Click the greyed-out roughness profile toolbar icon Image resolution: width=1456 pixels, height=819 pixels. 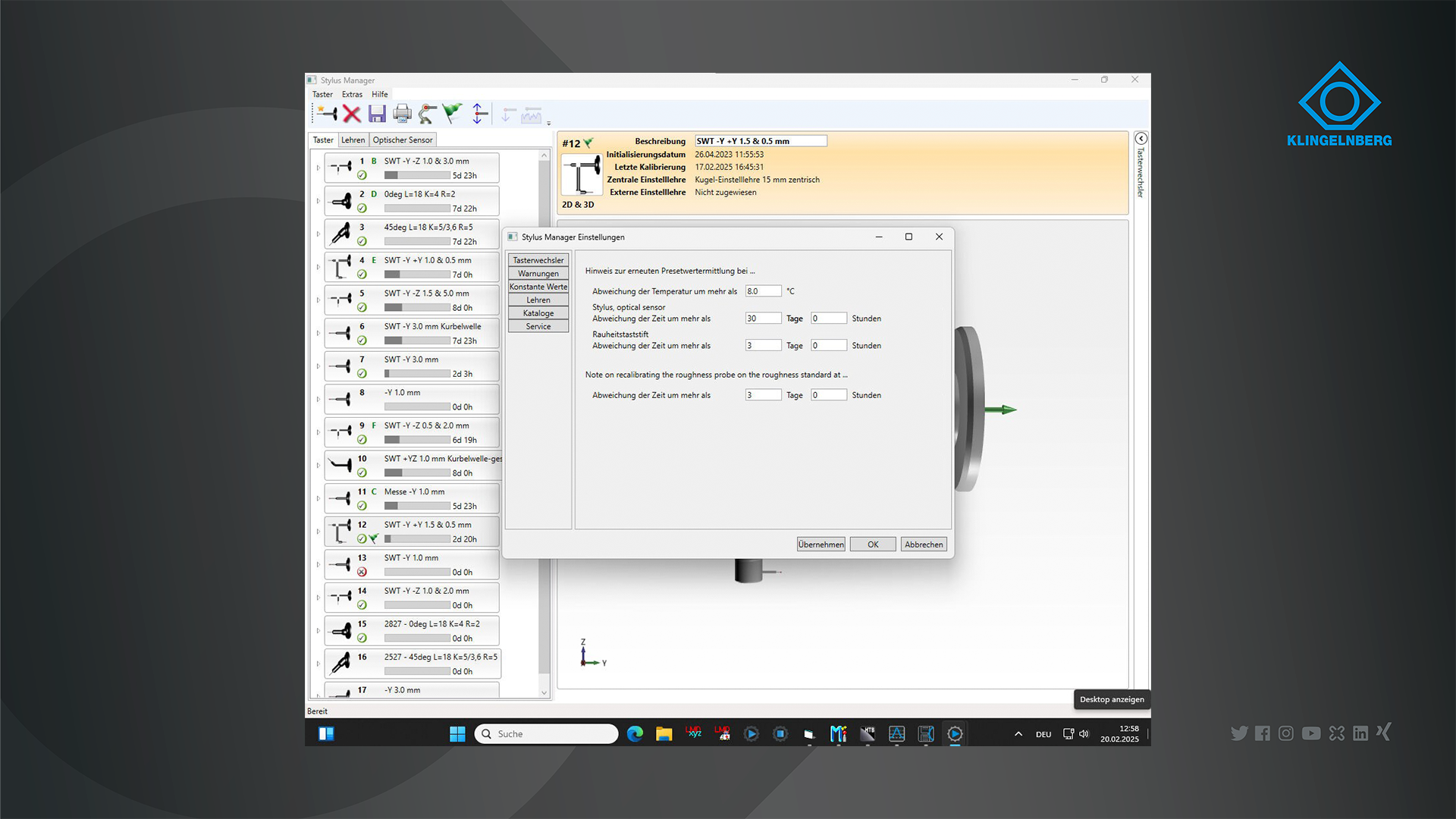coord(532,115)
